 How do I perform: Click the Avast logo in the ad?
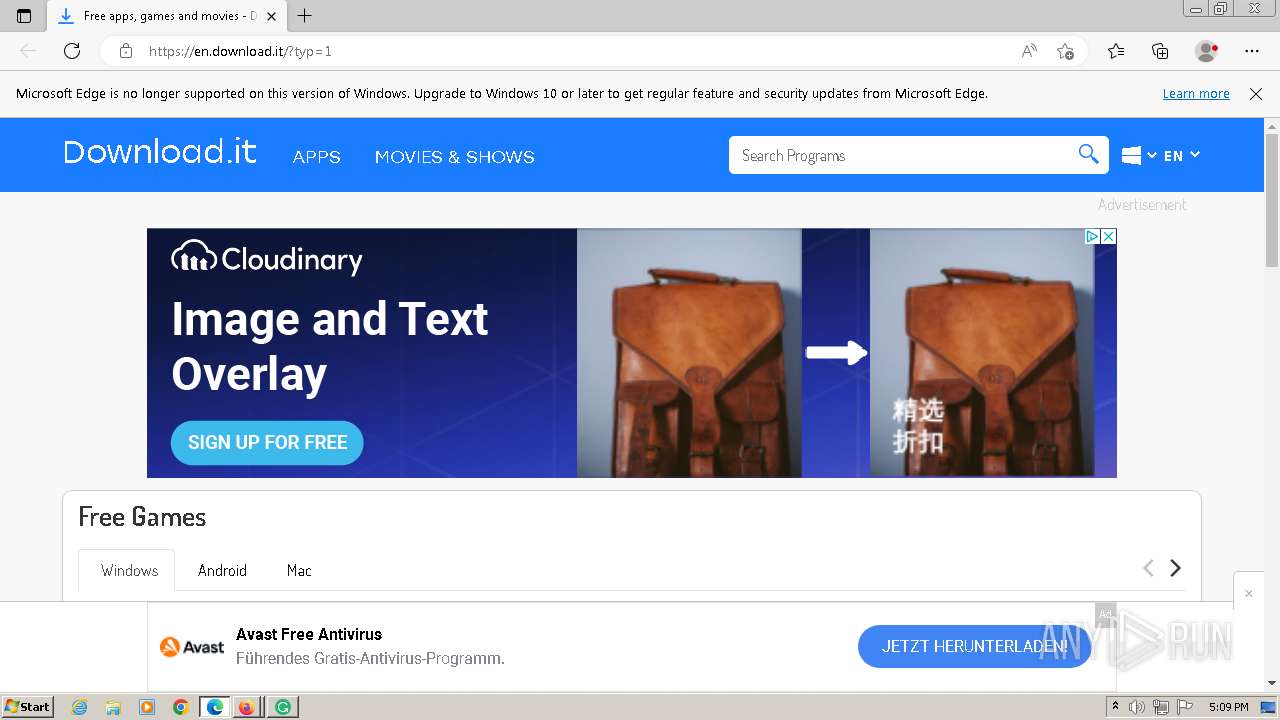pos(192,647)
